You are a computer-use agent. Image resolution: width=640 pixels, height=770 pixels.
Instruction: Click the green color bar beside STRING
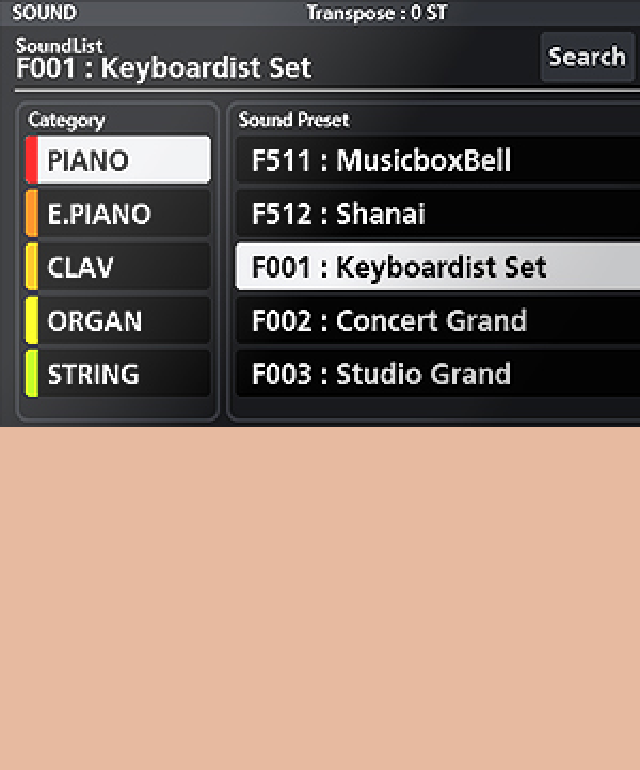pyautogui.click(x=31, y=374)
